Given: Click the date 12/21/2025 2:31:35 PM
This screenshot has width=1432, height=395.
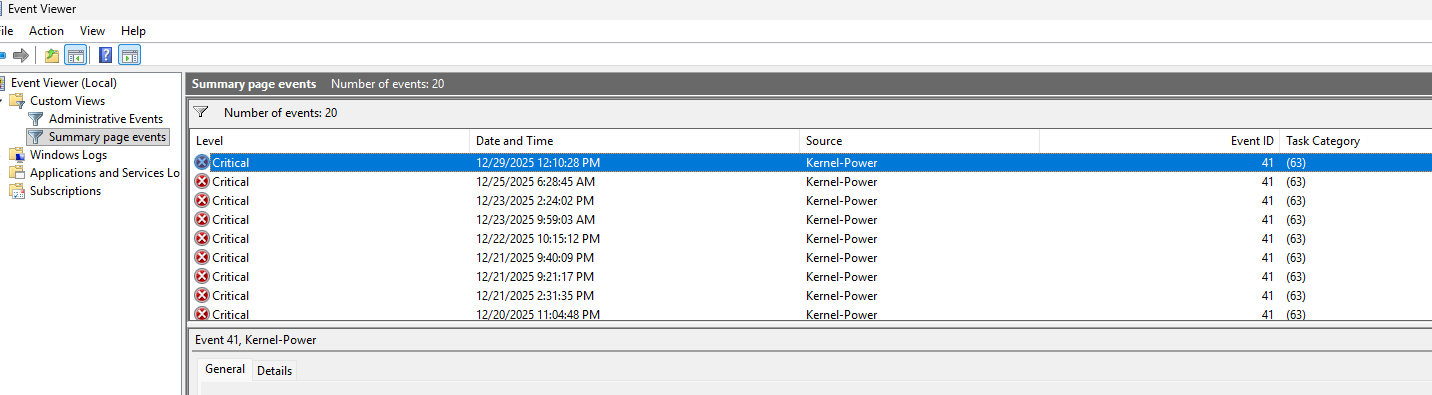Looking at the screenshot, I should [x=535, y=295].
